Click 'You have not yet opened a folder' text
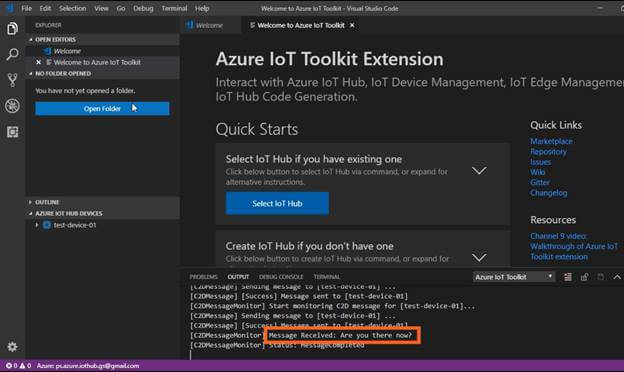Image resolution: width=624 pixels, height=372 pixels. [x=85, y=91]
